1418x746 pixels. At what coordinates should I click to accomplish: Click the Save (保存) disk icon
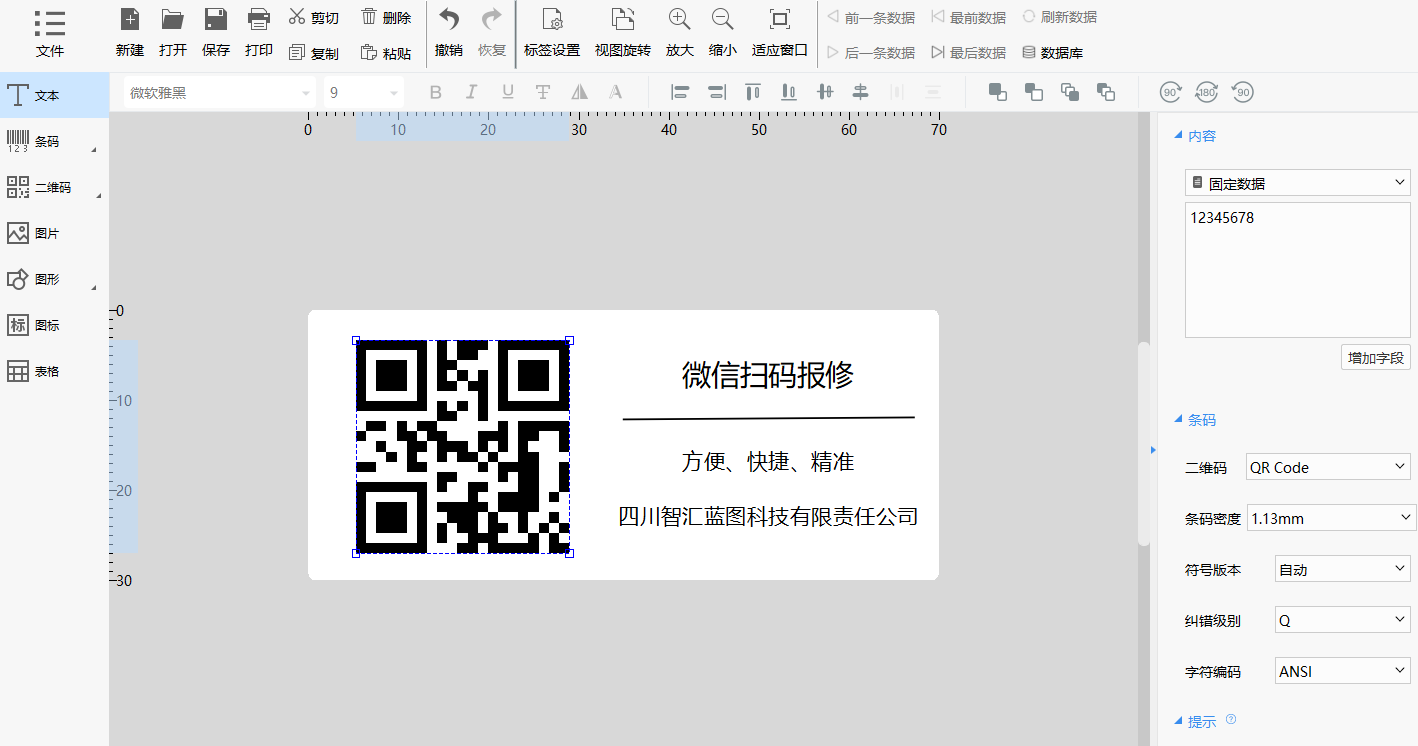click(x=215, y=20)
